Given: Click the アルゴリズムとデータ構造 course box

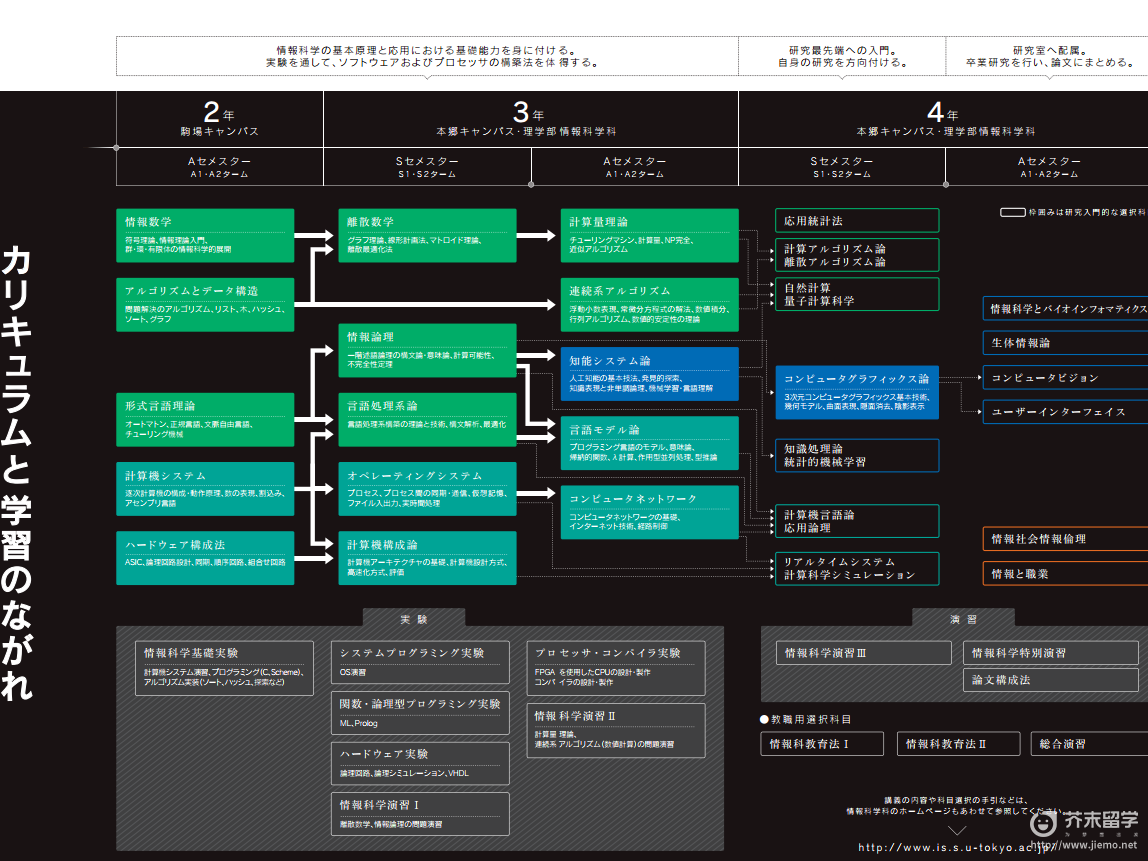Looking at the screenshot, I should tap(205, 305).
